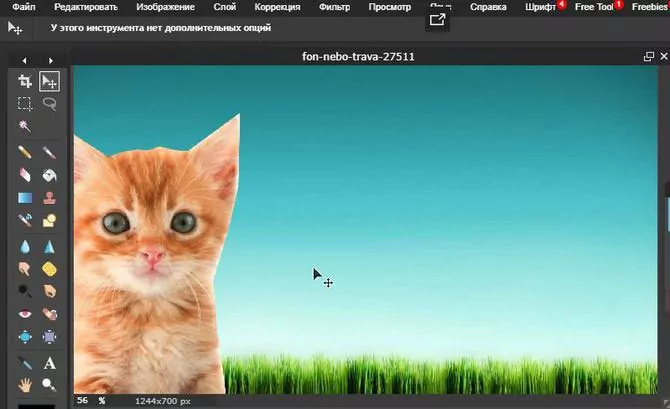Image resolution: width=670 pixels, height=409 pixels.
Task: Select the Burn hand tool
Action: point(50,291)
